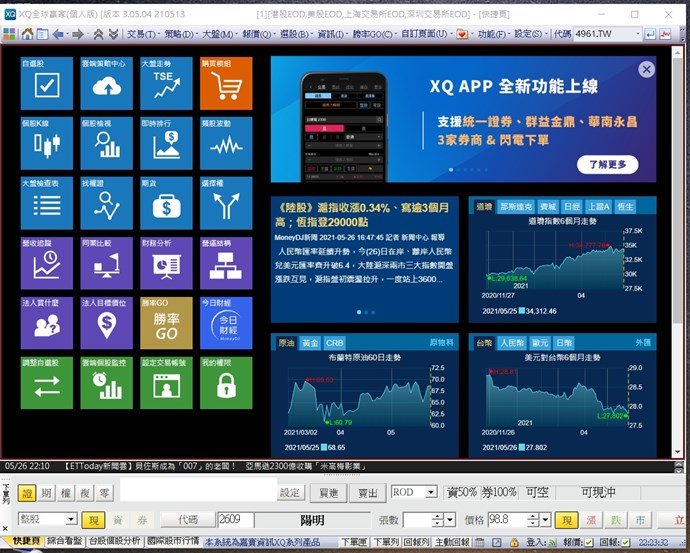690x553 pixels.
Task: Select the 現 cash trade toggle
Action: click(x=93, y=520)
